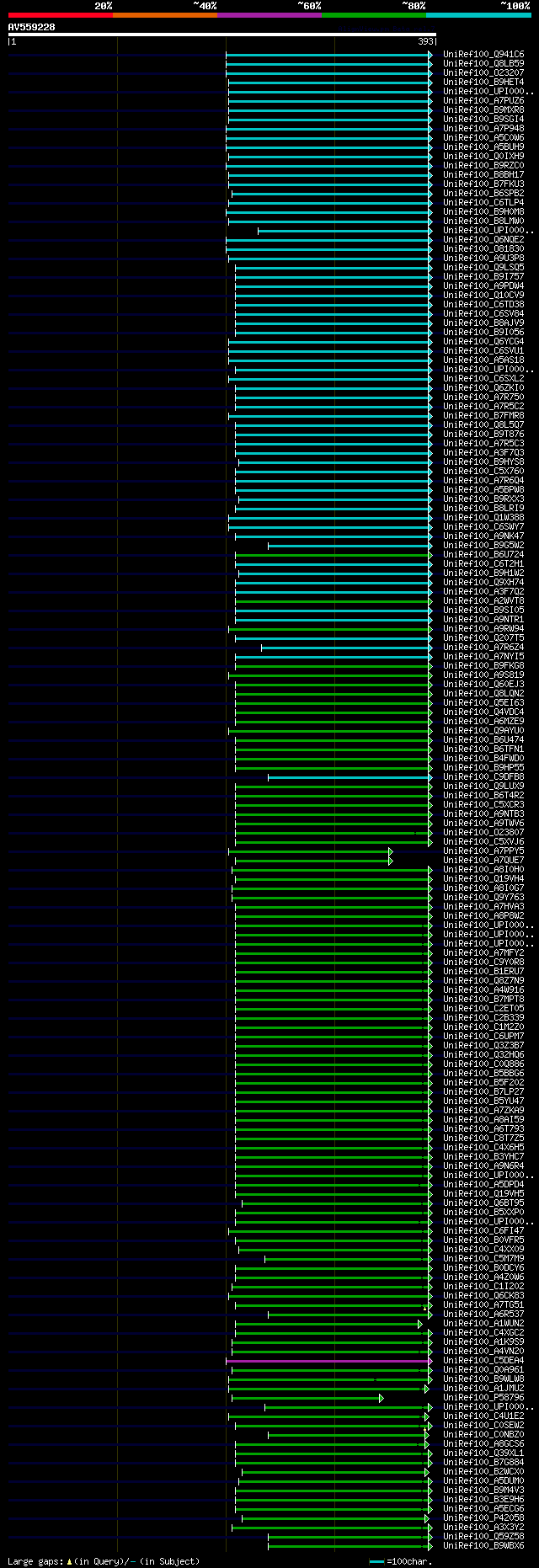Select label UniRef100_B6TFN1

483,749
